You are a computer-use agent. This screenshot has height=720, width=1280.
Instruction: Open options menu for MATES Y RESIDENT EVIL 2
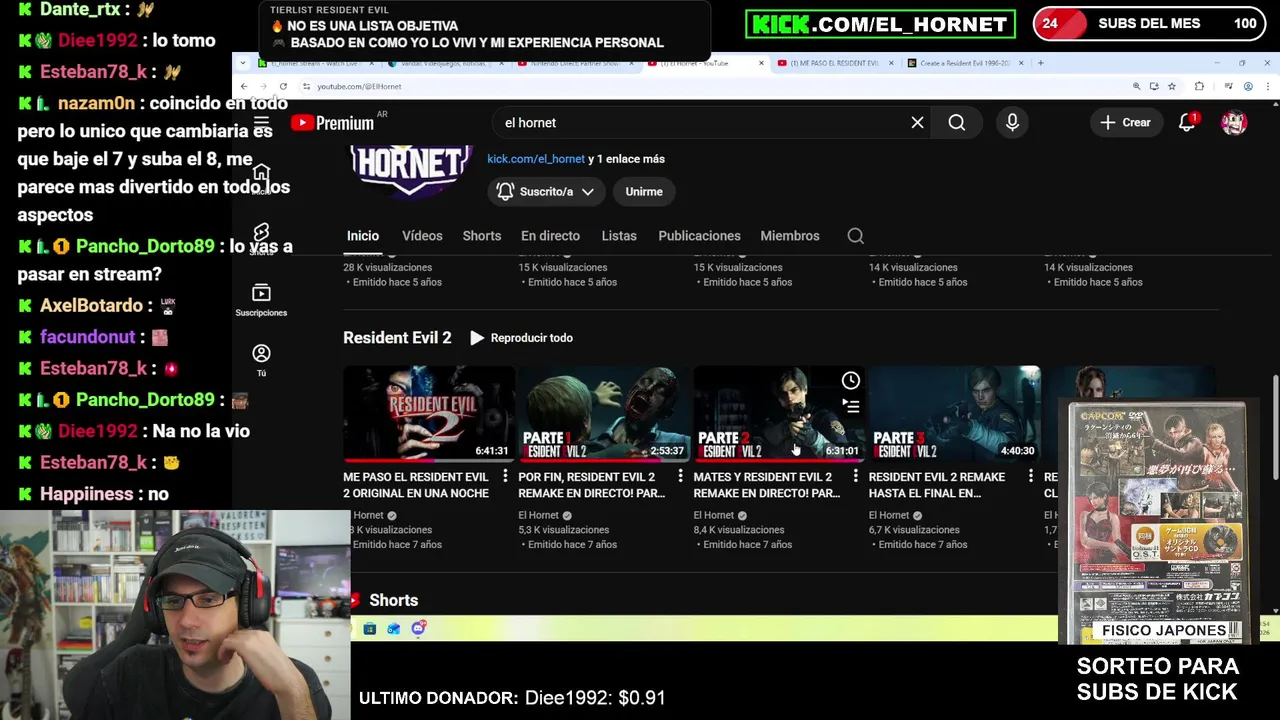tap(855, 477)
